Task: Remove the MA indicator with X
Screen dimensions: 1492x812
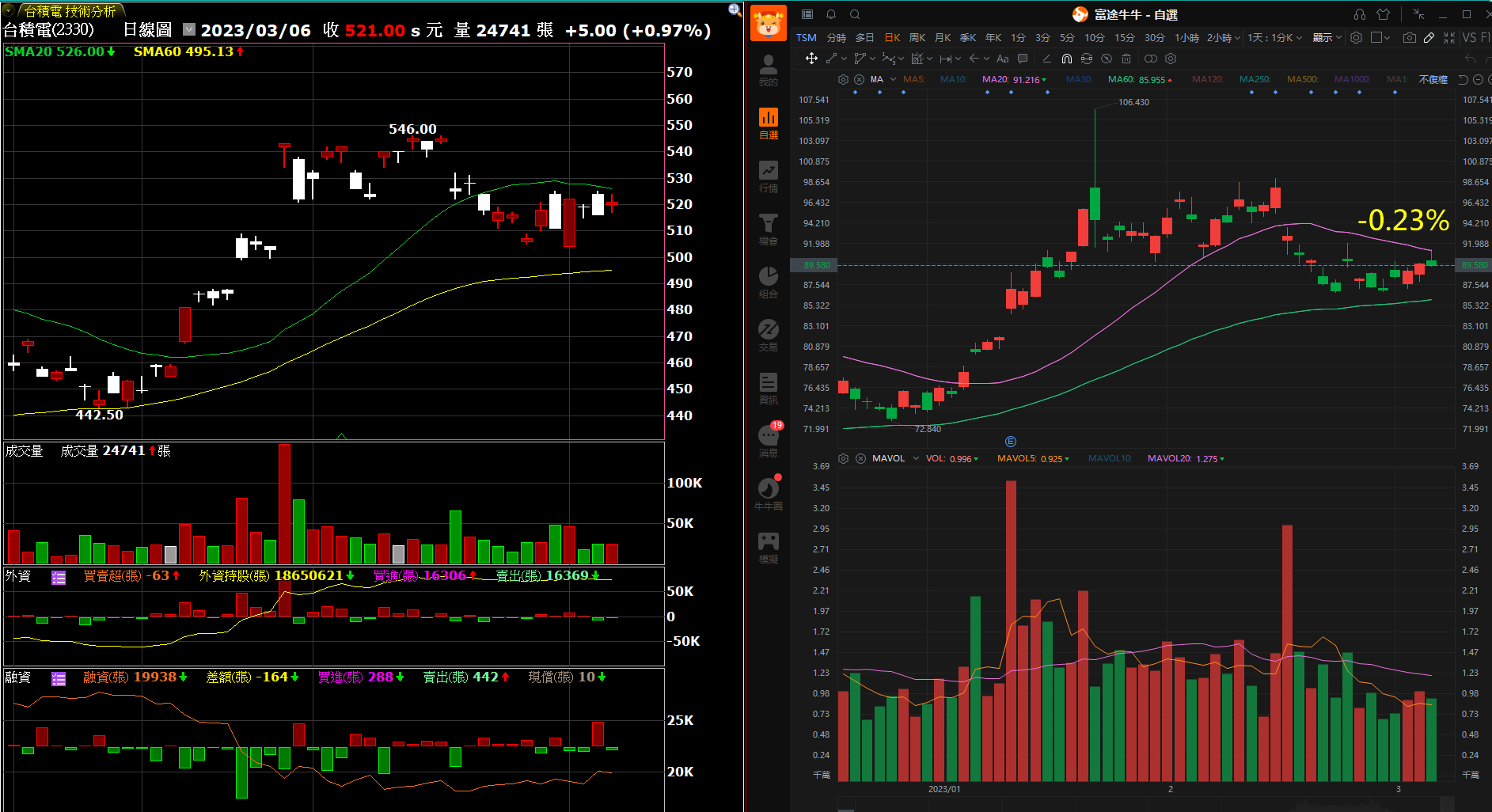Action: pyautogui.click(x=859, y=79)
